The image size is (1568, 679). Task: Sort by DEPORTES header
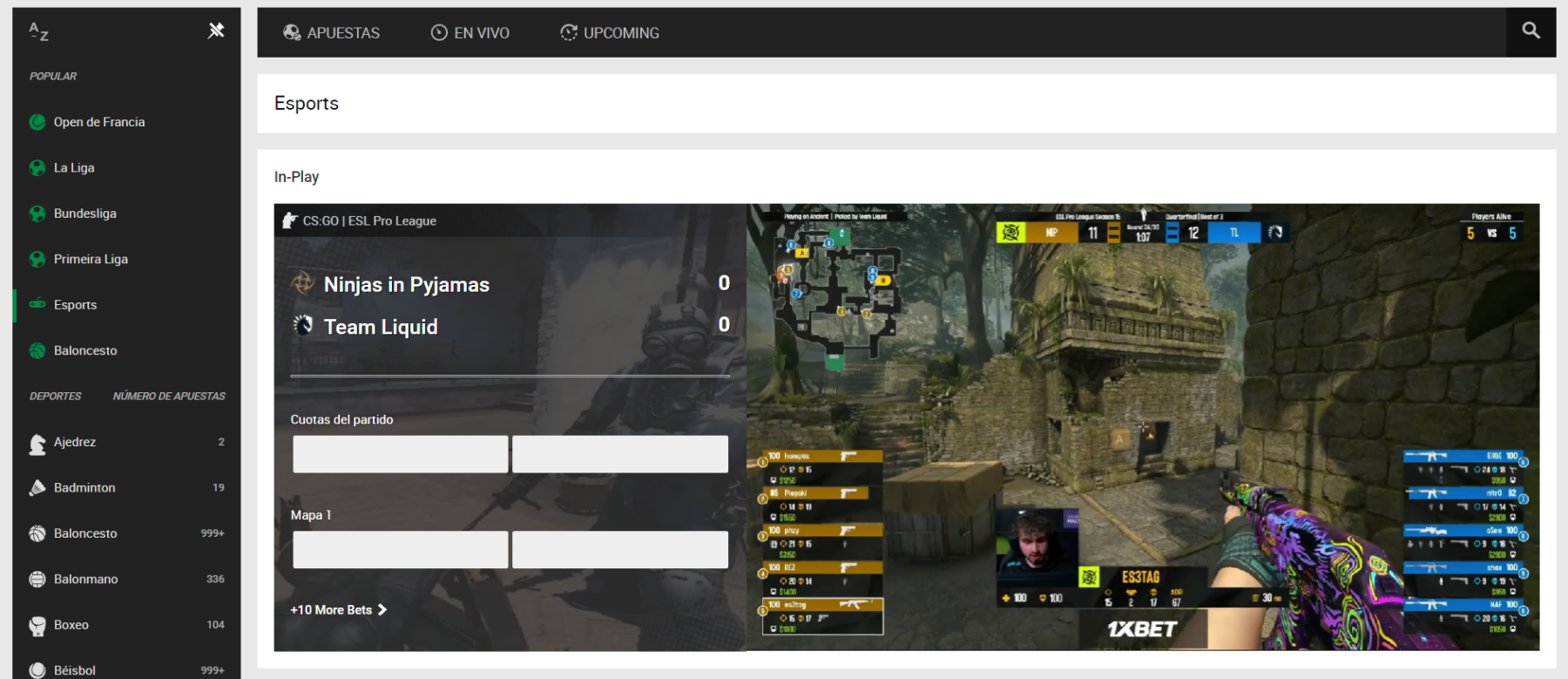(x=56, y=396)
